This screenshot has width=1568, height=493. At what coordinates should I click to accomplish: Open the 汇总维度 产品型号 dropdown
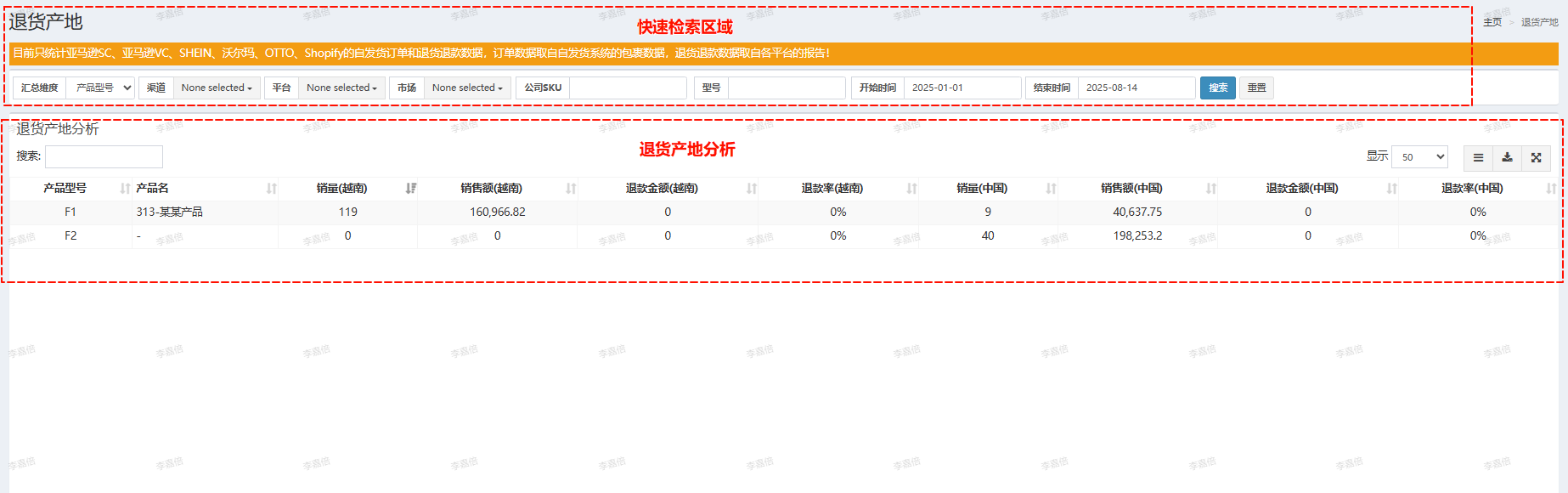[x=100, y=88]
